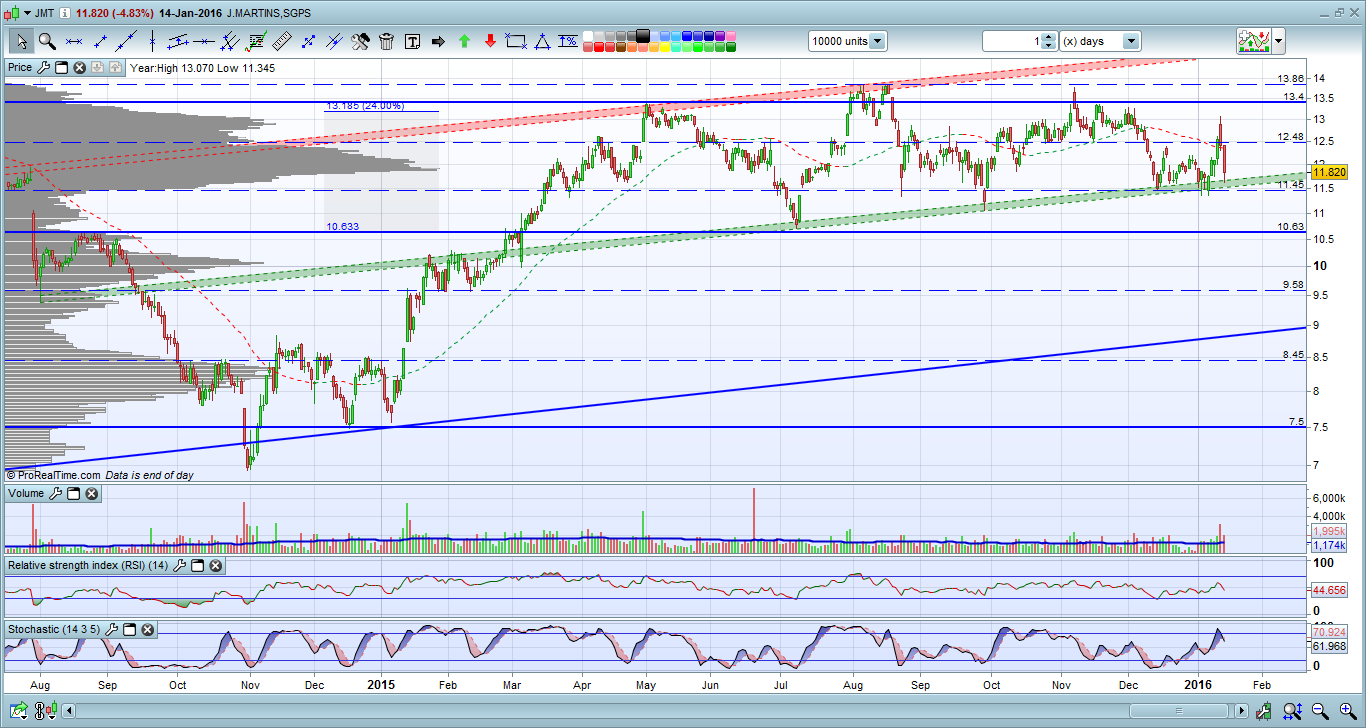
Task: Select the percentage retracement tool
Action: (x=568, y=41)
